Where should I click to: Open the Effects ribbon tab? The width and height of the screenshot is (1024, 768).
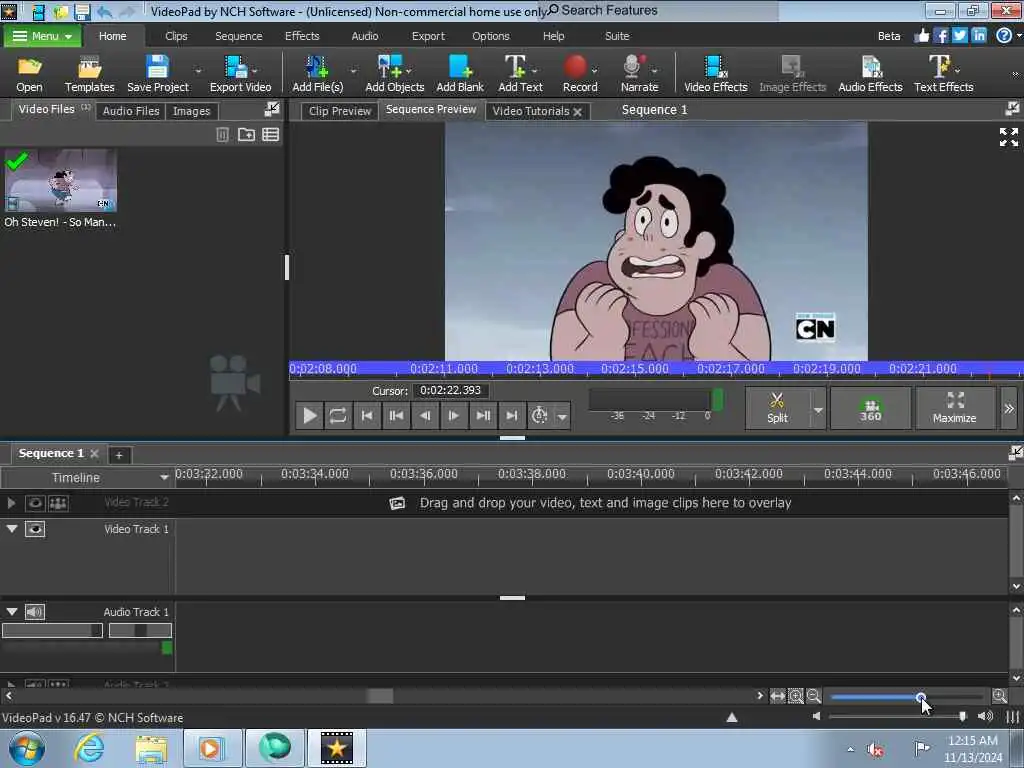(x=302, y=36)
